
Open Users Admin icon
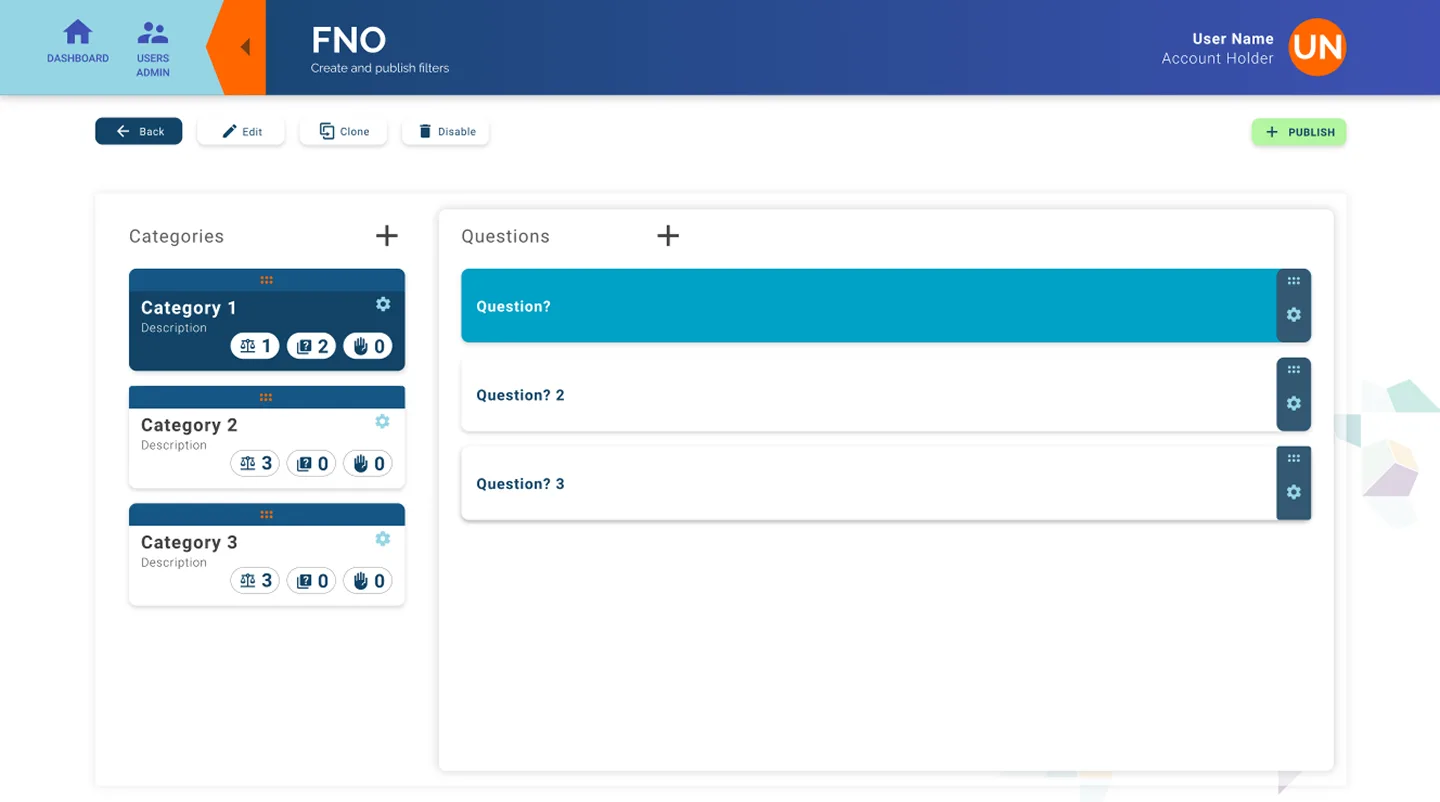[153, 33]
